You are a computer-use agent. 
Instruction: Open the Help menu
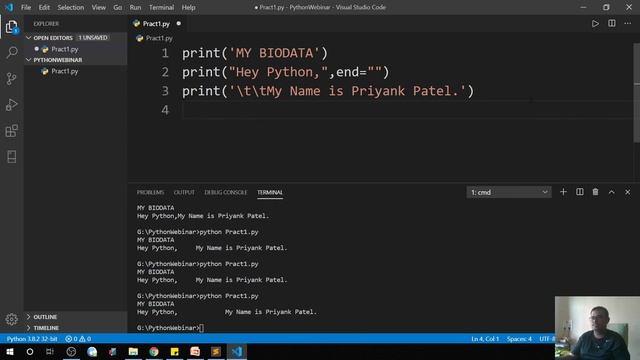[188, 7]
